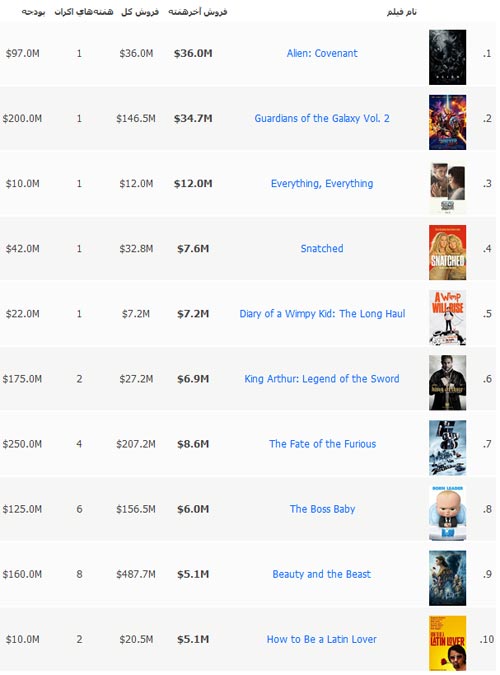Click the Everything, Everything poster thumbnail
This screenshot has height=675, width=500.
coord(447,187)
